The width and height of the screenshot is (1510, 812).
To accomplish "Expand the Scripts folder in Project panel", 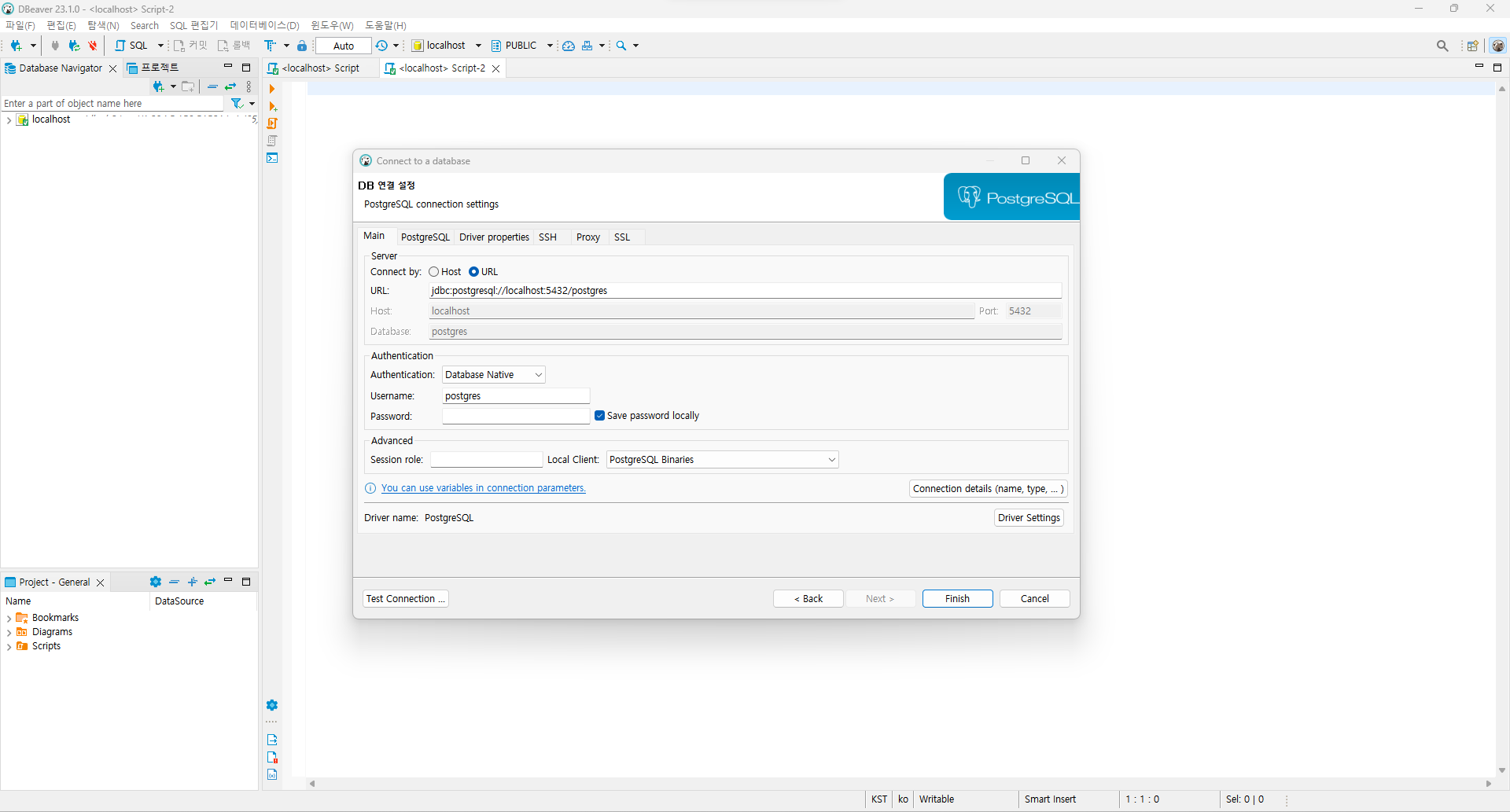I will pyautogui.click(x=9, y=647).
